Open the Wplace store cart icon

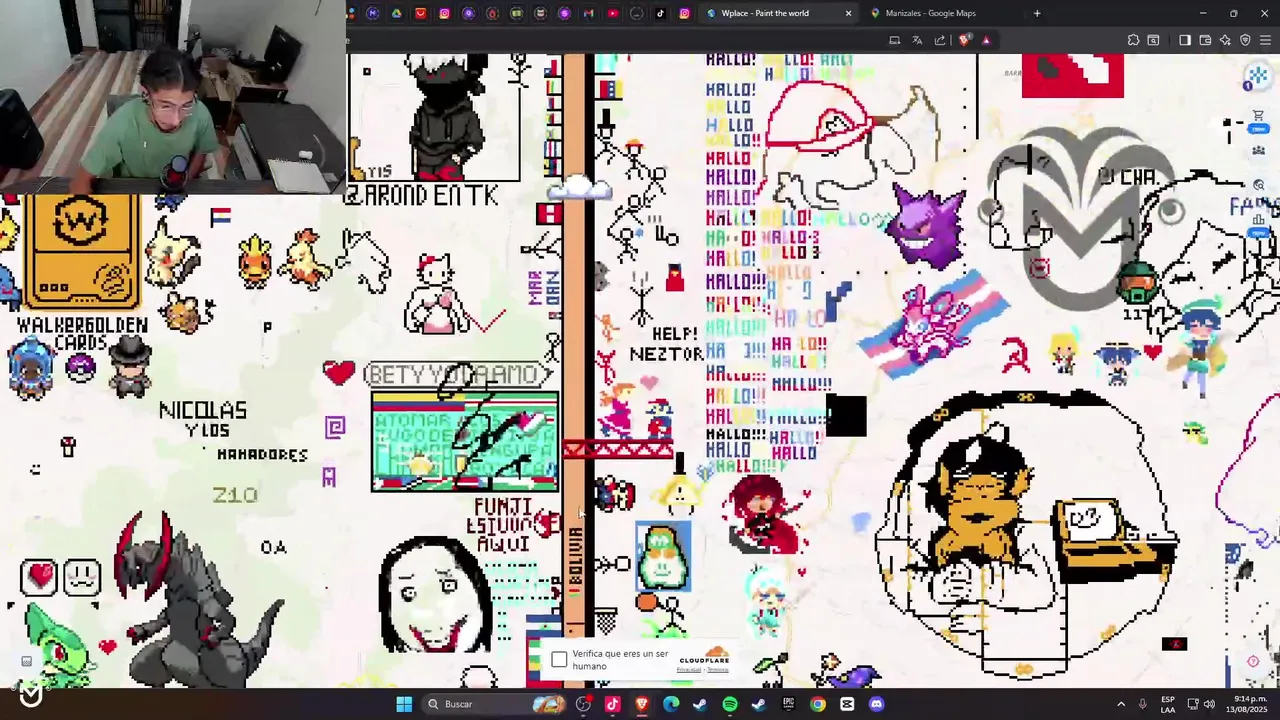coord(1258,115)
